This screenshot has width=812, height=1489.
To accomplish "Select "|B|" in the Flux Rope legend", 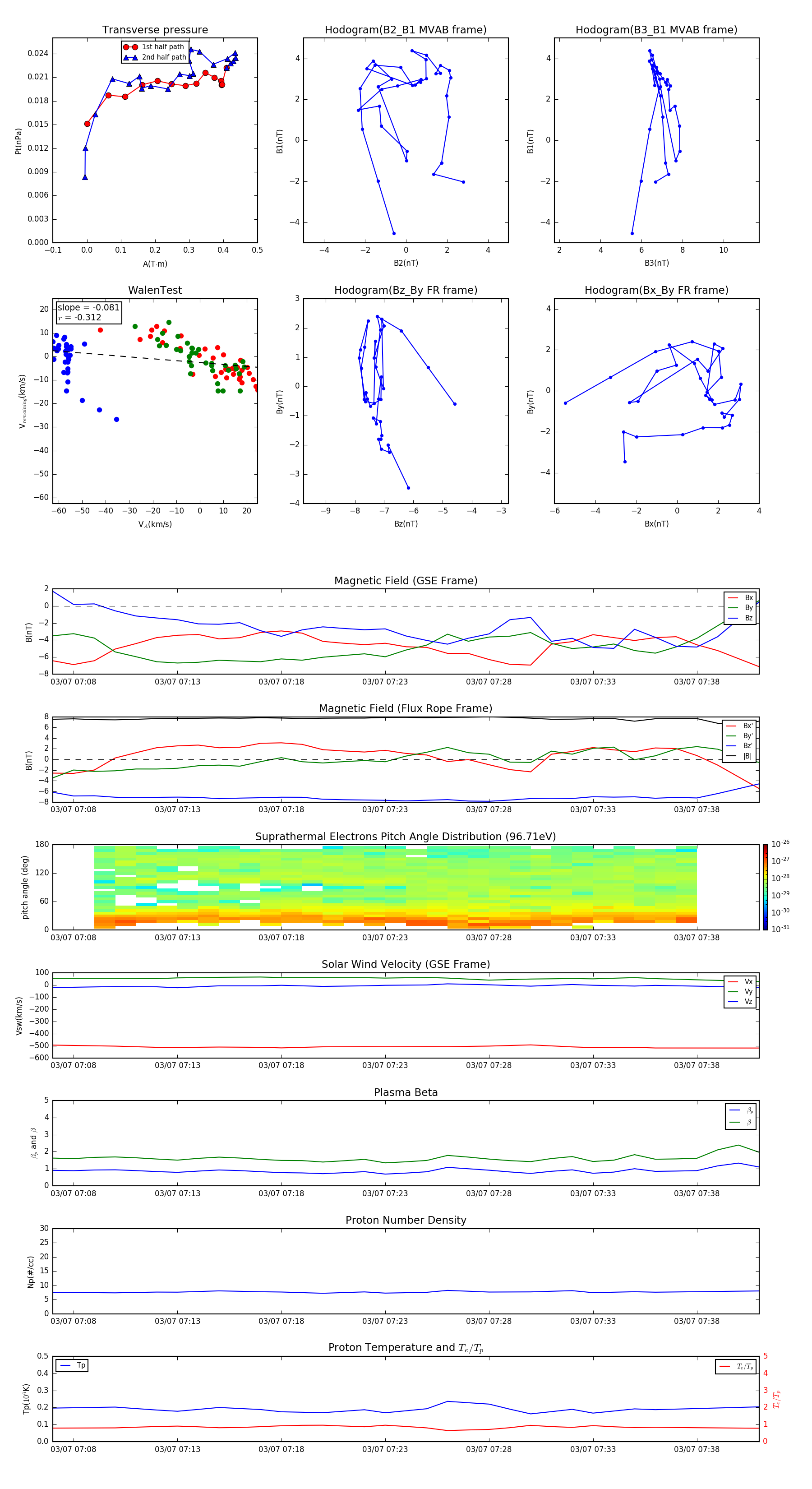I will click(740, 756).
